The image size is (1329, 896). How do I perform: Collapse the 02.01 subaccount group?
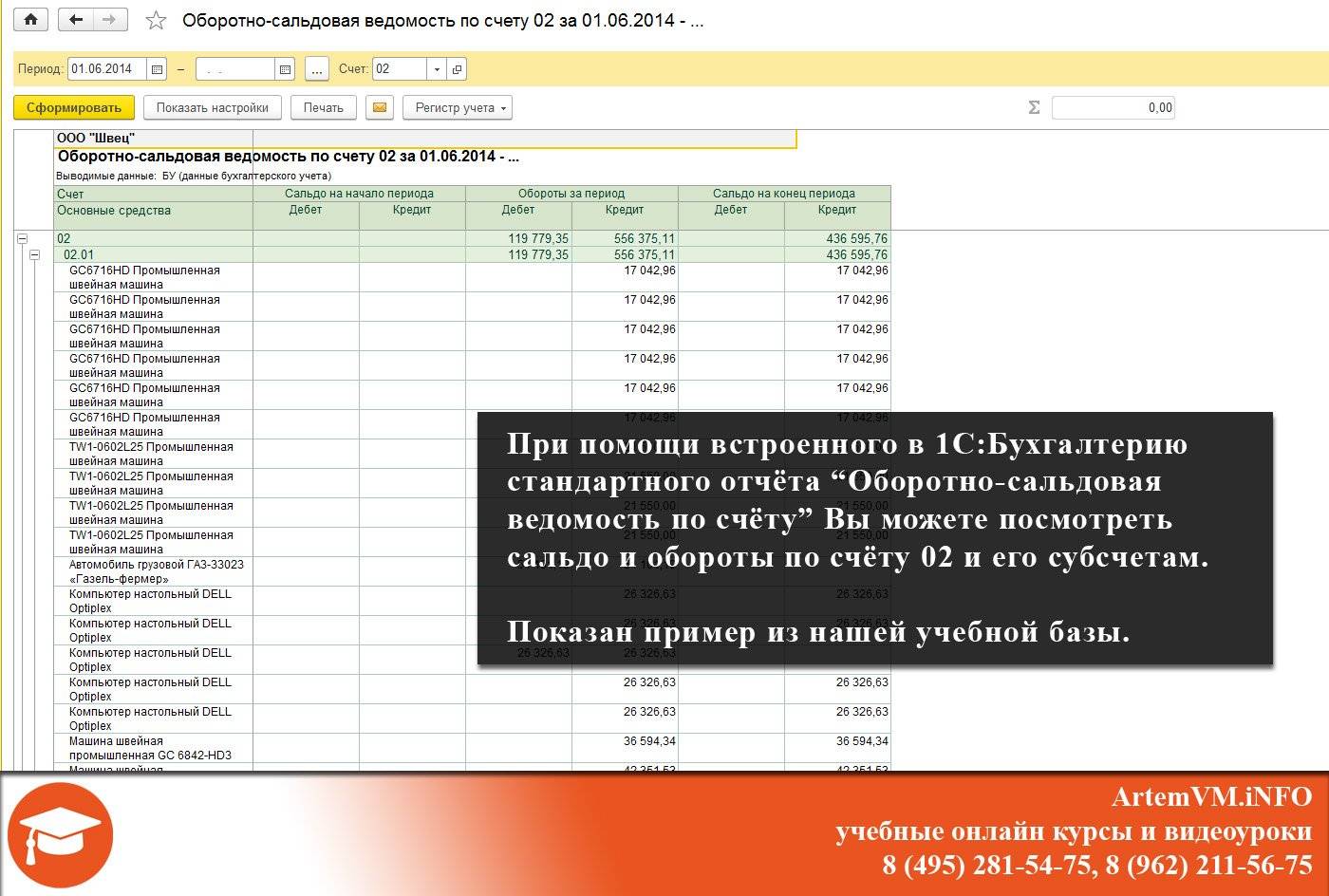(x=34, y=254)
